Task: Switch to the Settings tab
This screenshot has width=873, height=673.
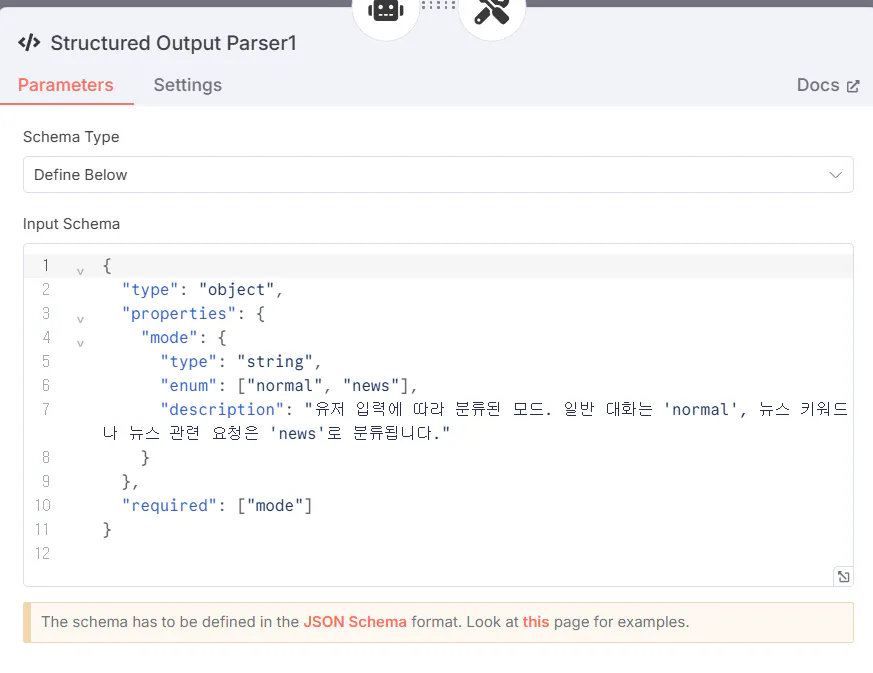Action: [188, 85]
